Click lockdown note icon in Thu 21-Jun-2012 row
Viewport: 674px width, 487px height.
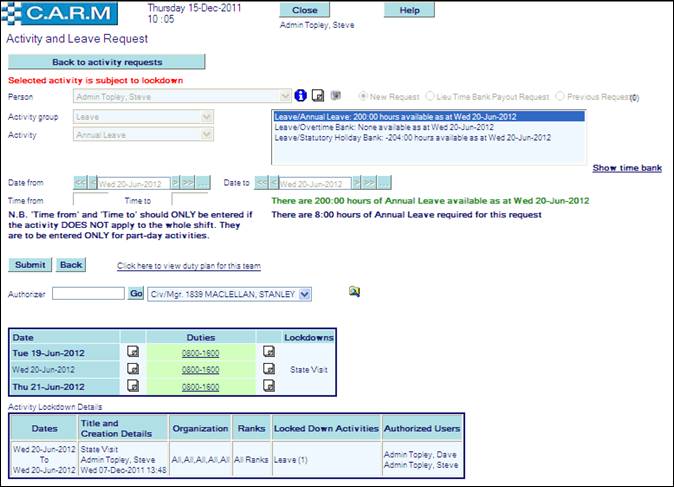[x=268, y=387]
